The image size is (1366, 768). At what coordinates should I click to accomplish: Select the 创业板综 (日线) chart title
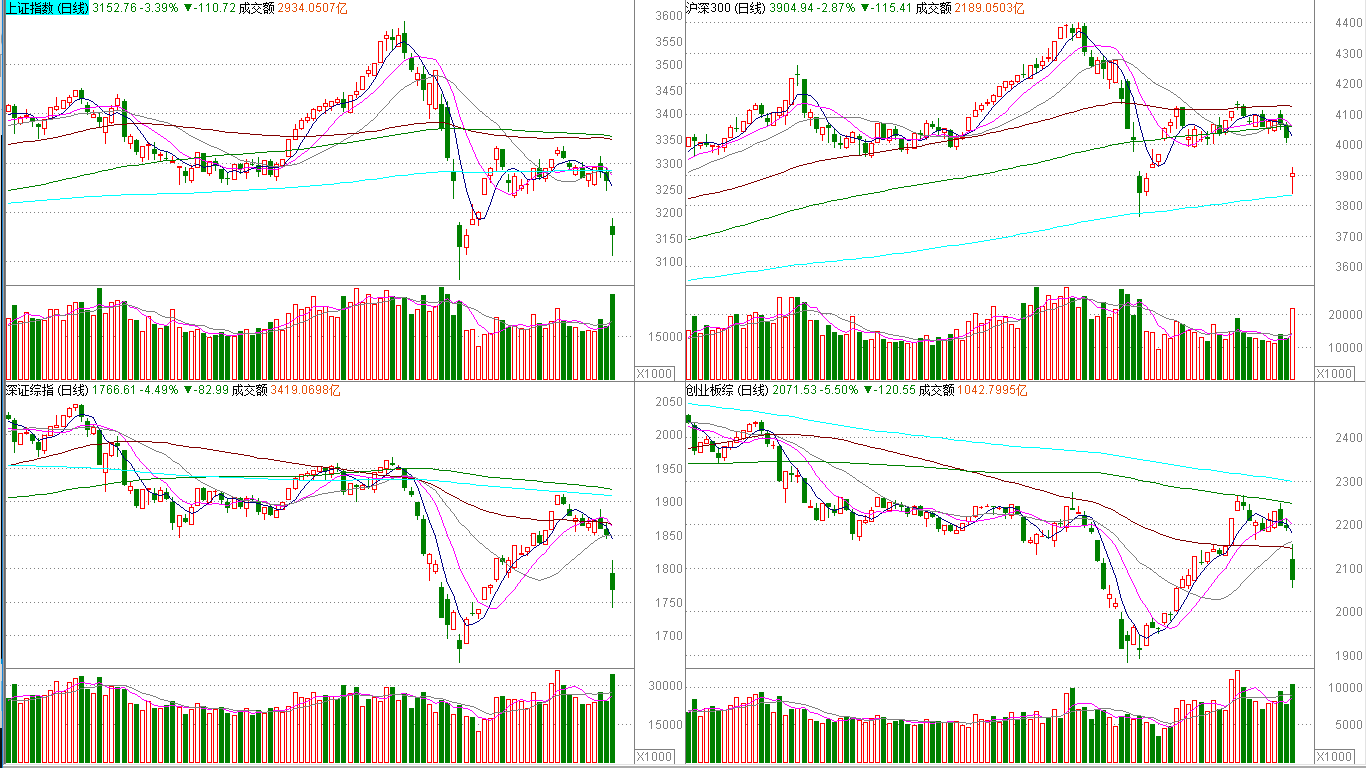pyautogui.click(x=726, y=390)
